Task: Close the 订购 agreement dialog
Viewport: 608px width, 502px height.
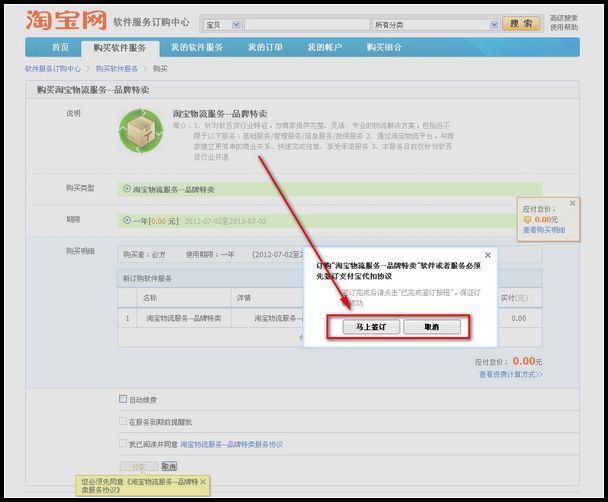Action: [488, 255]
